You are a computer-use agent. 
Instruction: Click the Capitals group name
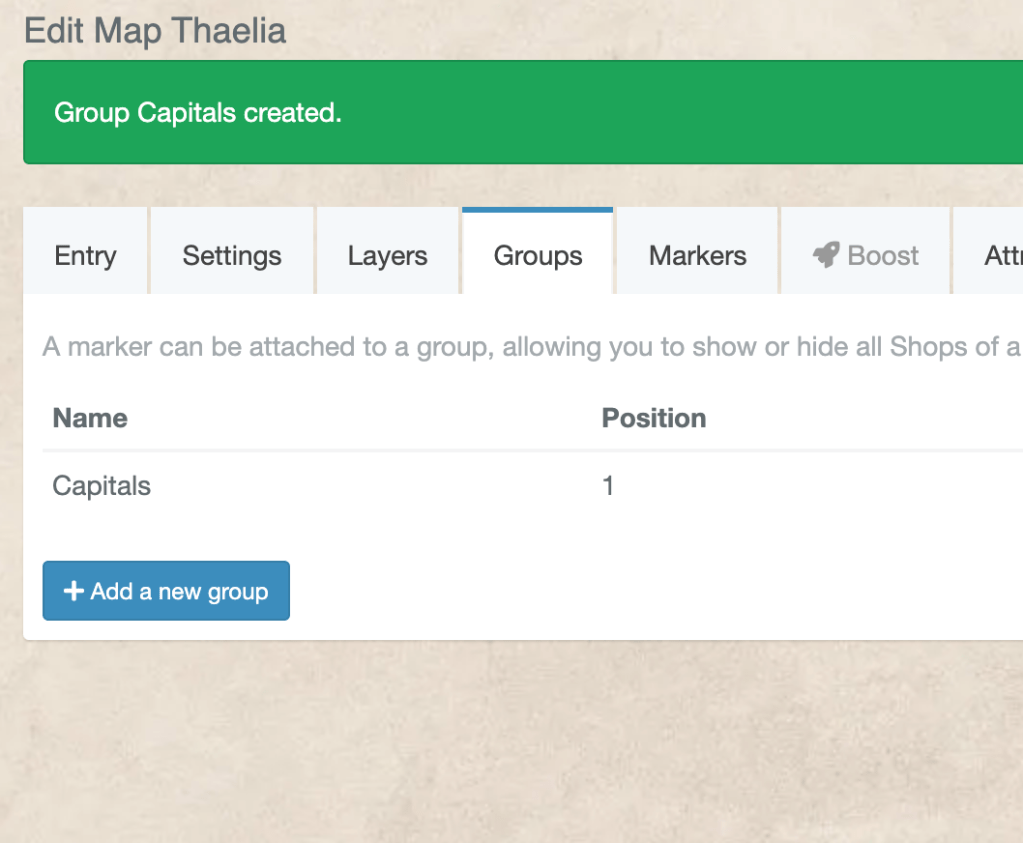[101, 485]
